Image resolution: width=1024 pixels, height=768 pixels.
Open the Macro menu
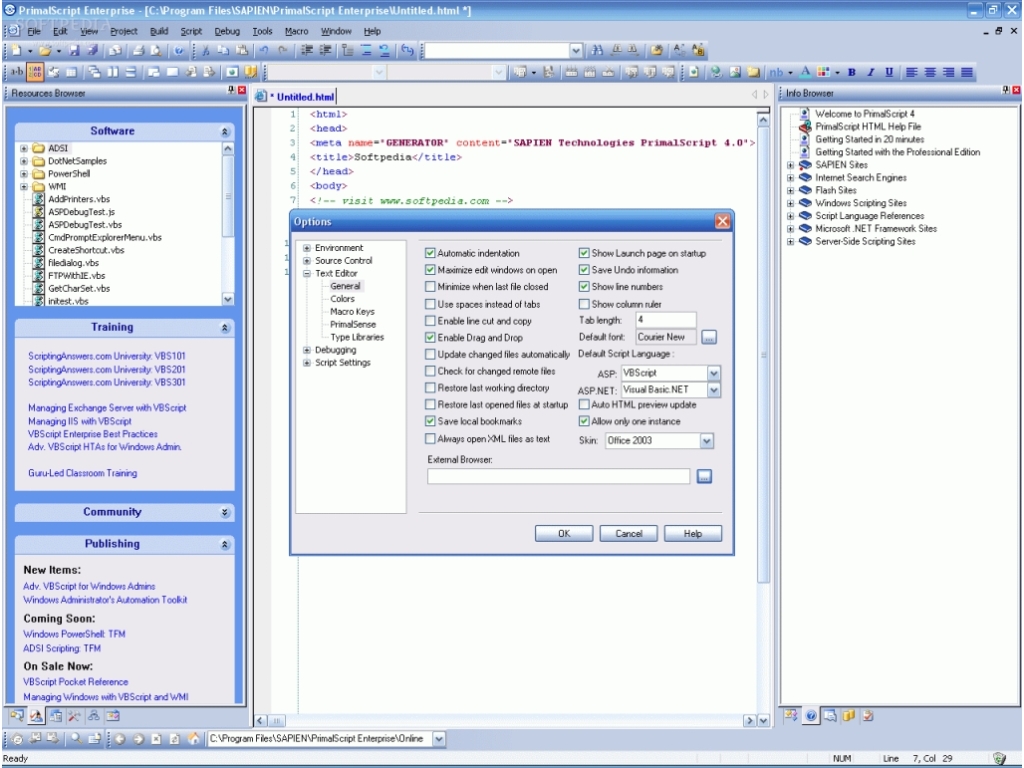296,31
